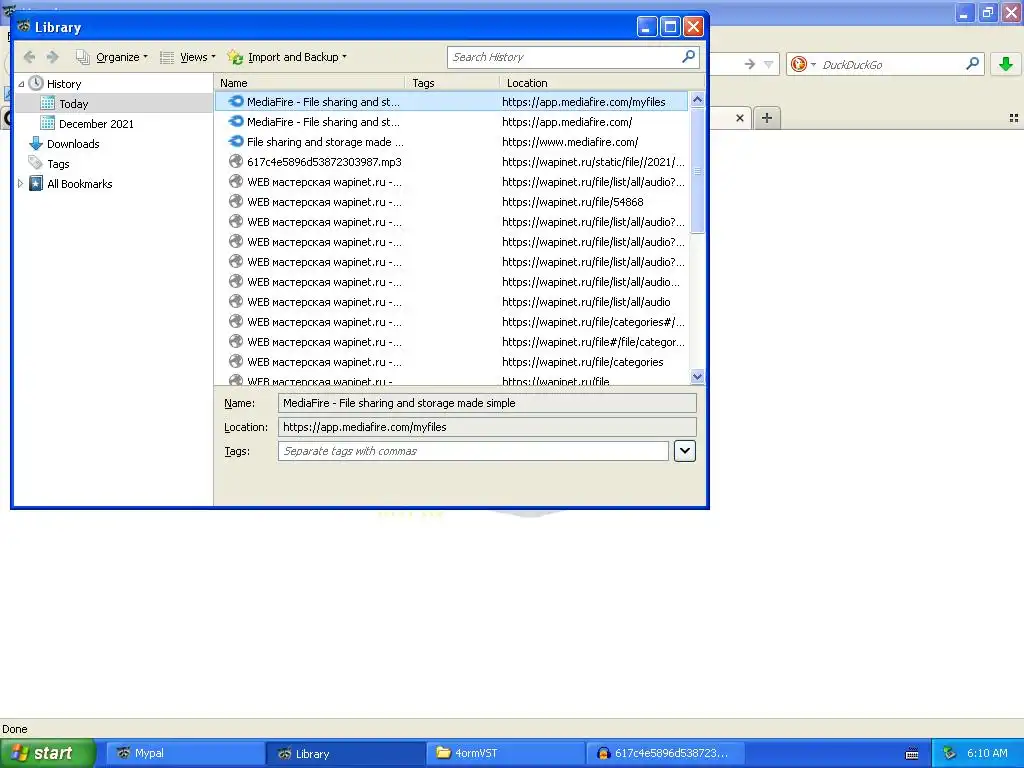
Task: Click the Search History field
Action: [565, 57]
